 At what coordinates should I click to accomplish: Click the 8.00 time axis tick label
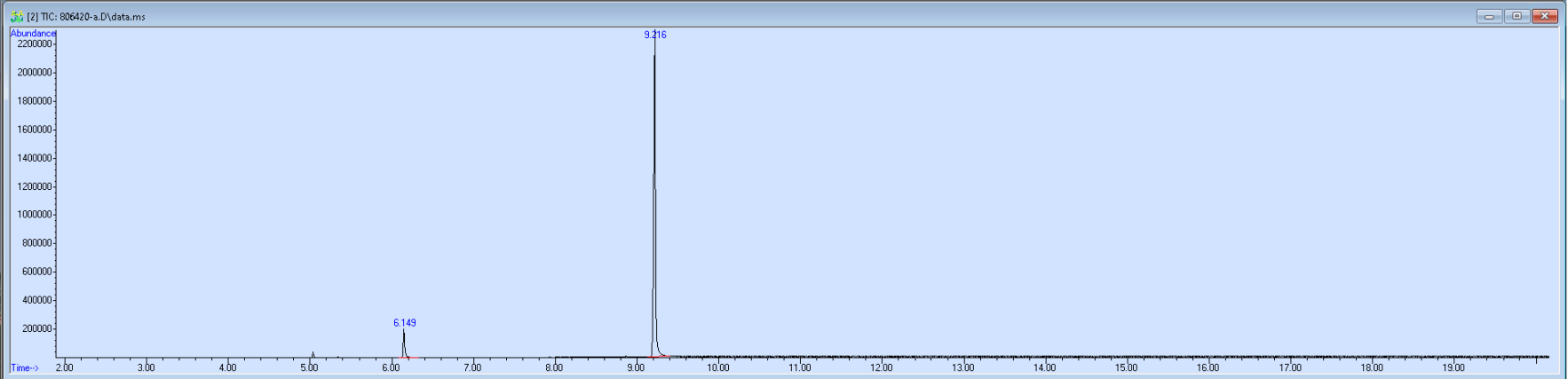pyautogui.click(x=555, y=367)
